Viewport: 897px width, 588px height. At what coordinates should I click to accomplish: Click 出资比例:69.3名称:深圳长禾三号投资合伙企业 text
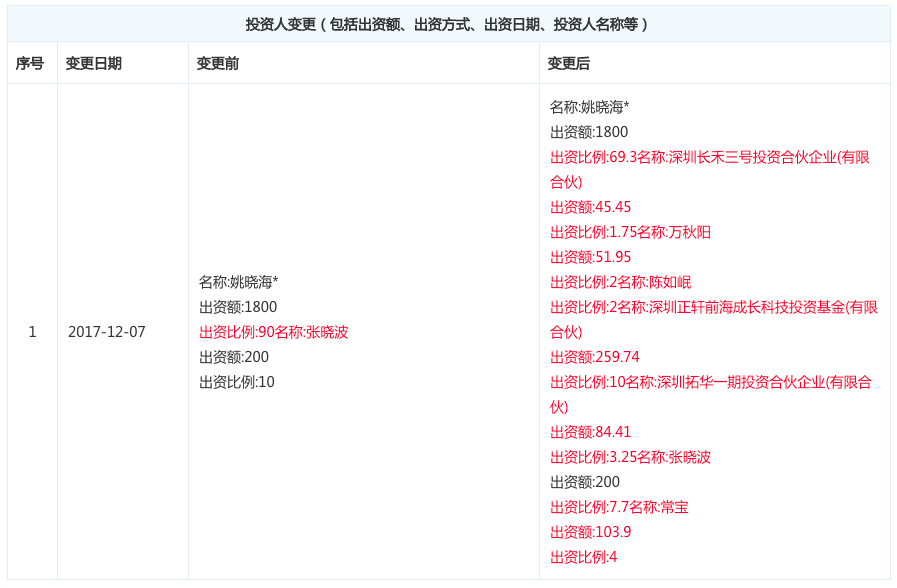(x=710, y=169)
